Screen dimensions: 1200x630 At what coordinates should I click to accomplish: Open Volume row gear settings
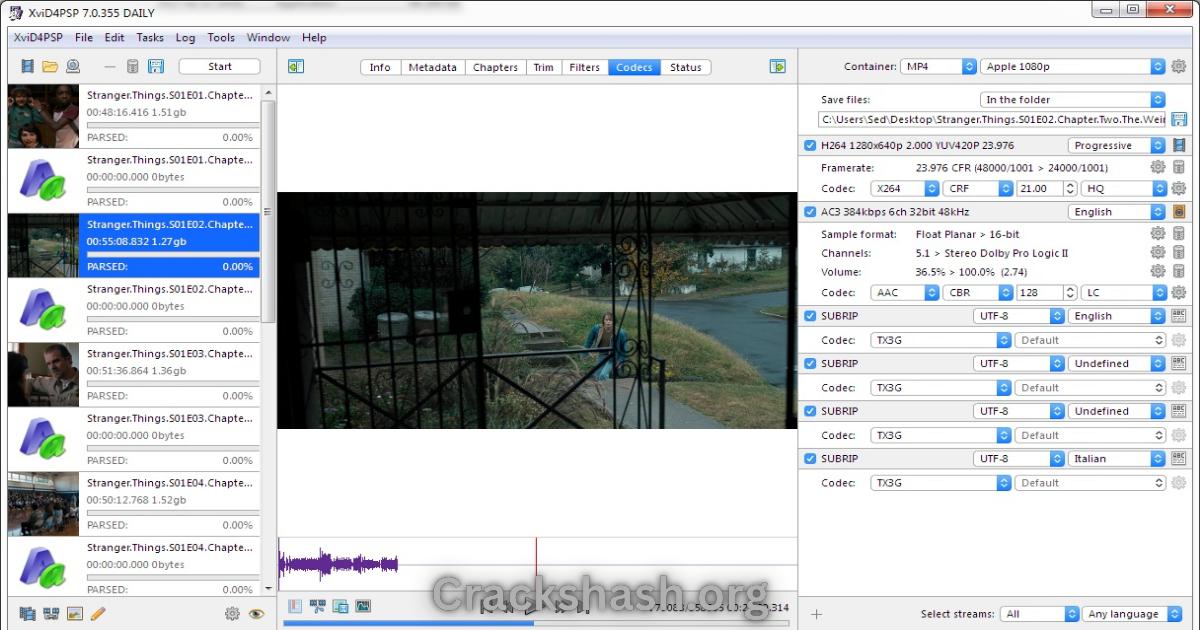coord(1158,272)
